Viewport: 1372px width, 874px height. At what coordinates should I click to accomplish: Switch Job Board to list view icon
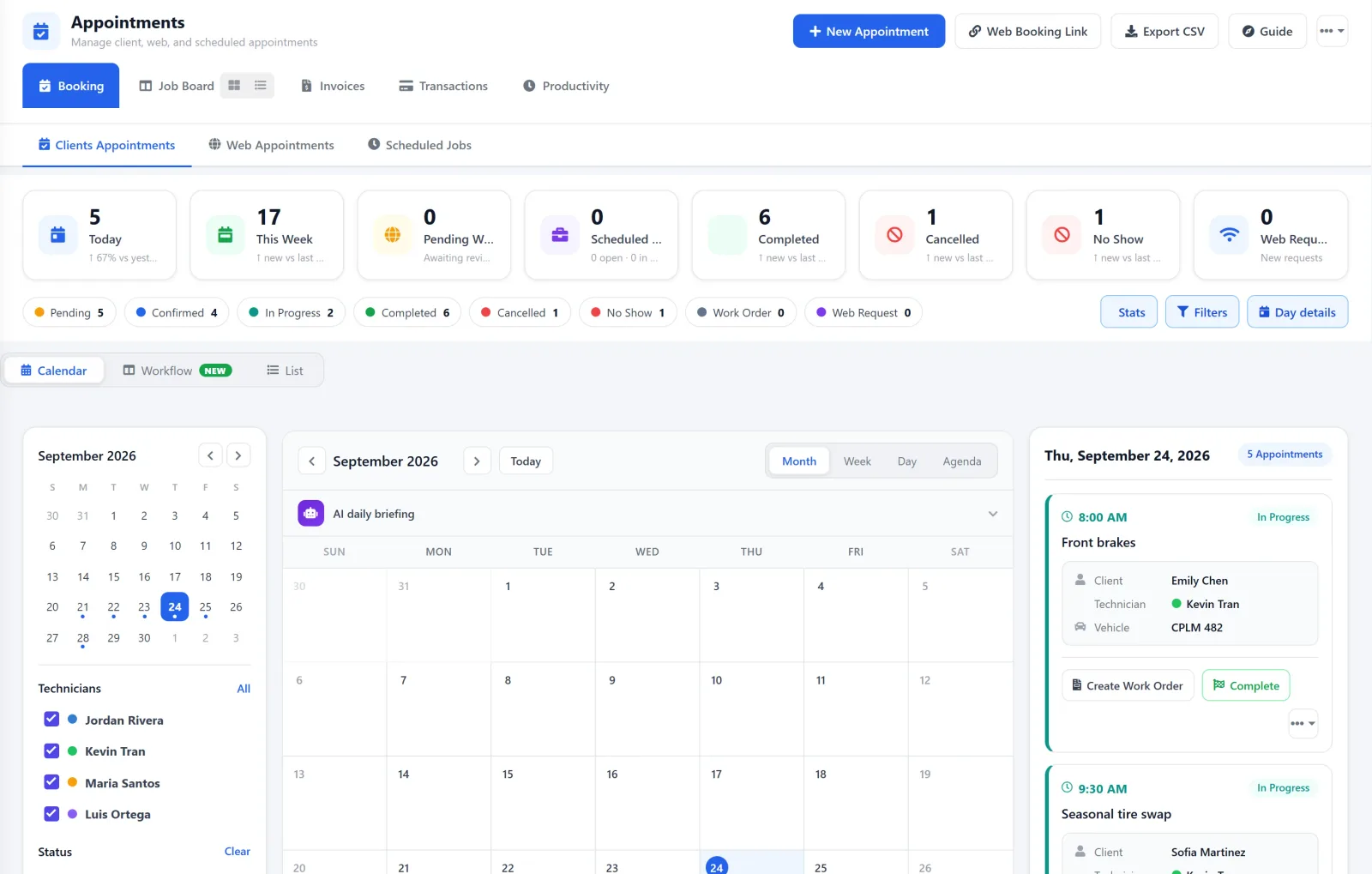(x=261, y=85)
